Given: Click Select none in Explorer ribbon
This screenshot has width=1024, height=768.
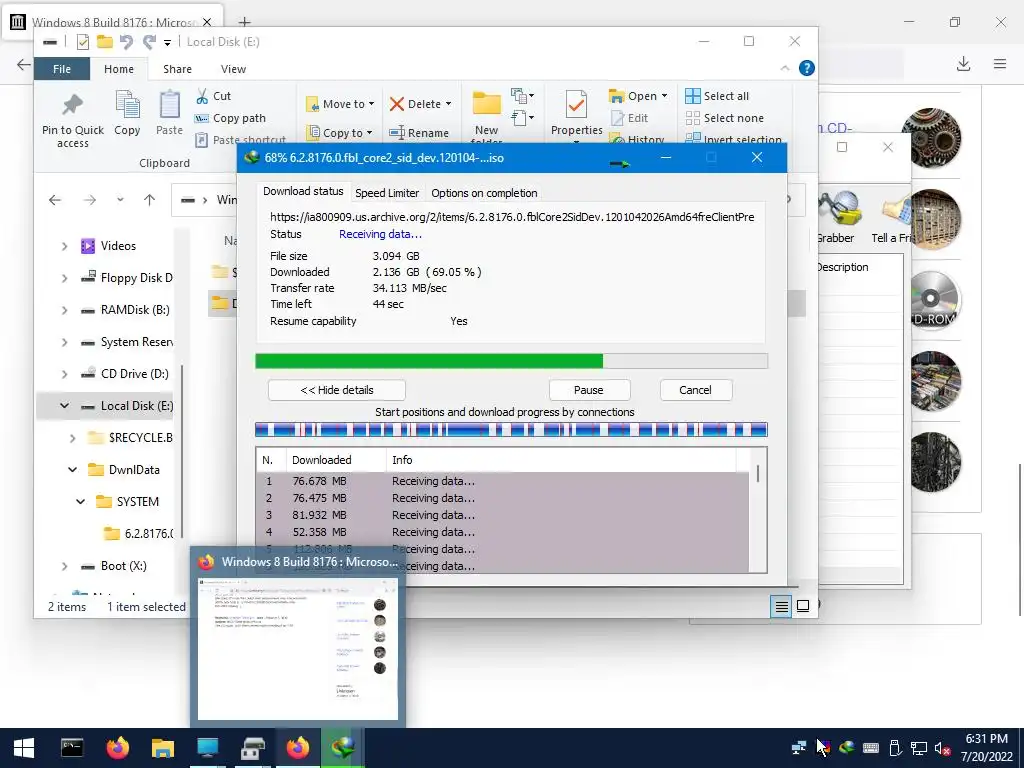Looking at the screenshot, I should point(724,118).
